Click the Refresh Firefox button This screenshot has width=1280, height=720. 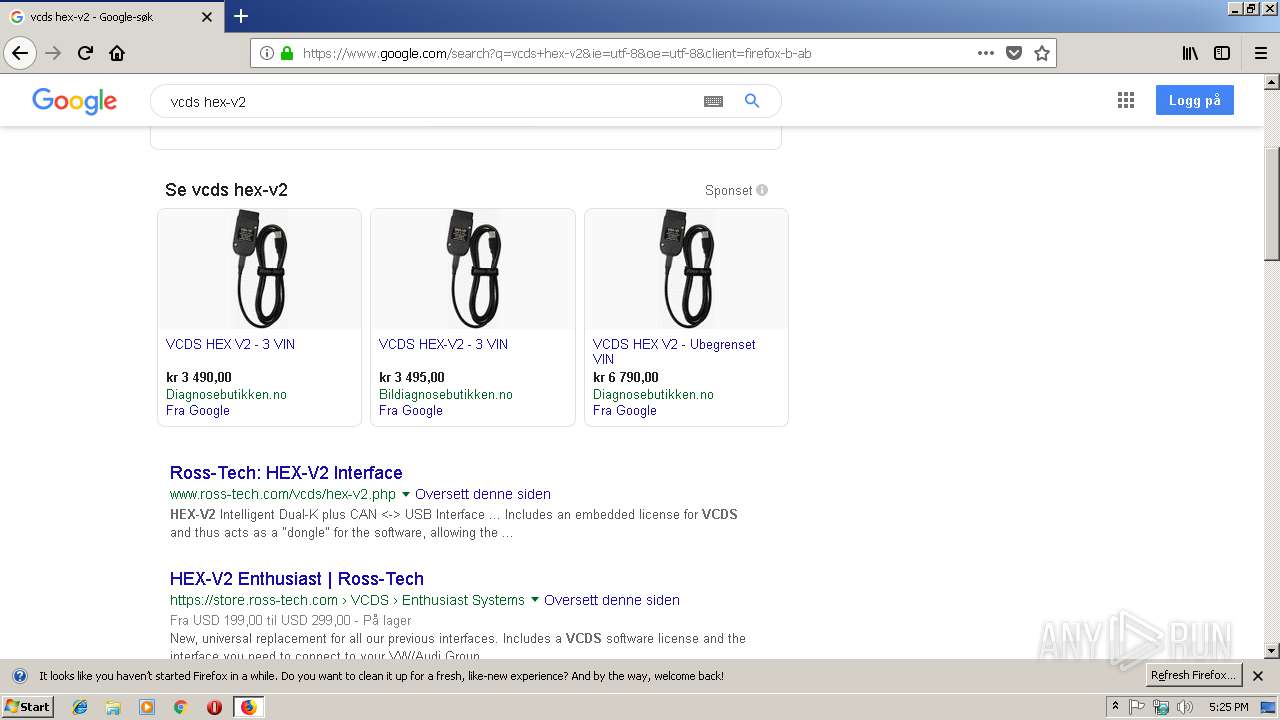[1194, 675]
